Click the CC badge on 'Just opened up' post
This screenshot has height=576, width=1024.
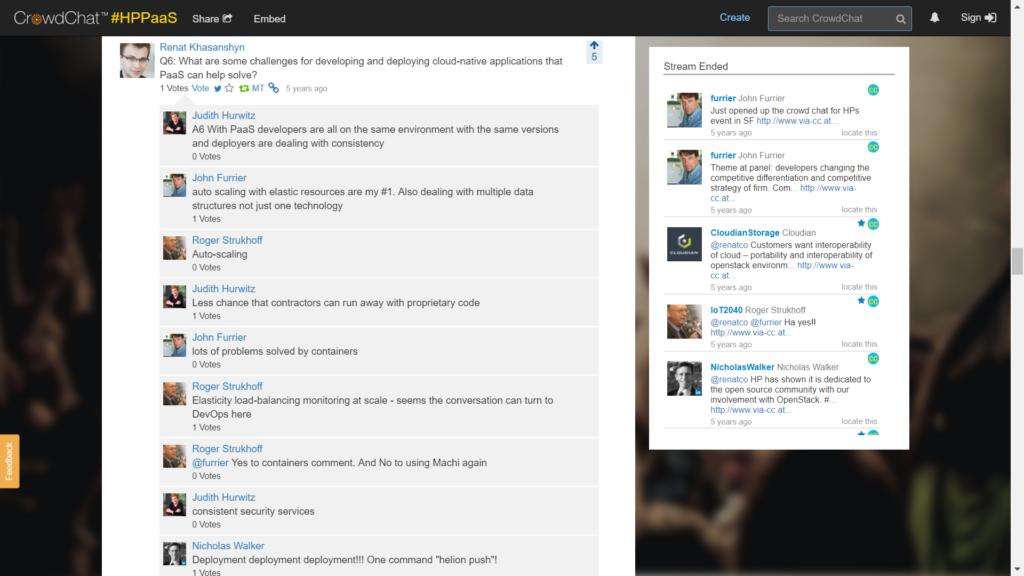(x=873, y=90)
